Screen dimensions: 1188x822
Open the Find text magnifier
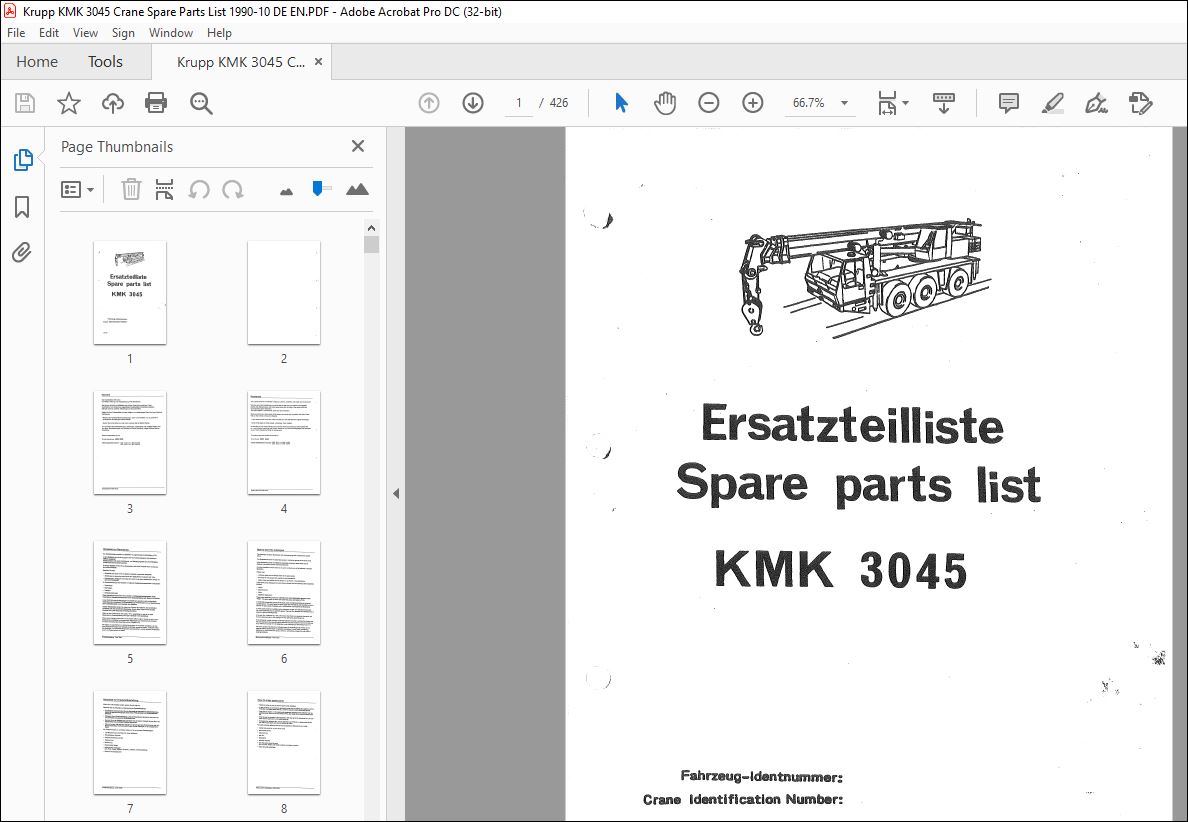point(201,103)
